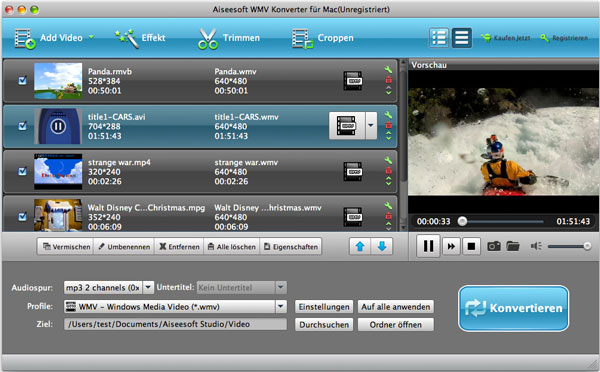Open the Effekt magic wand tool
Image resolution: width=600 pixels, height=372 pixels.
click(140, 38)
